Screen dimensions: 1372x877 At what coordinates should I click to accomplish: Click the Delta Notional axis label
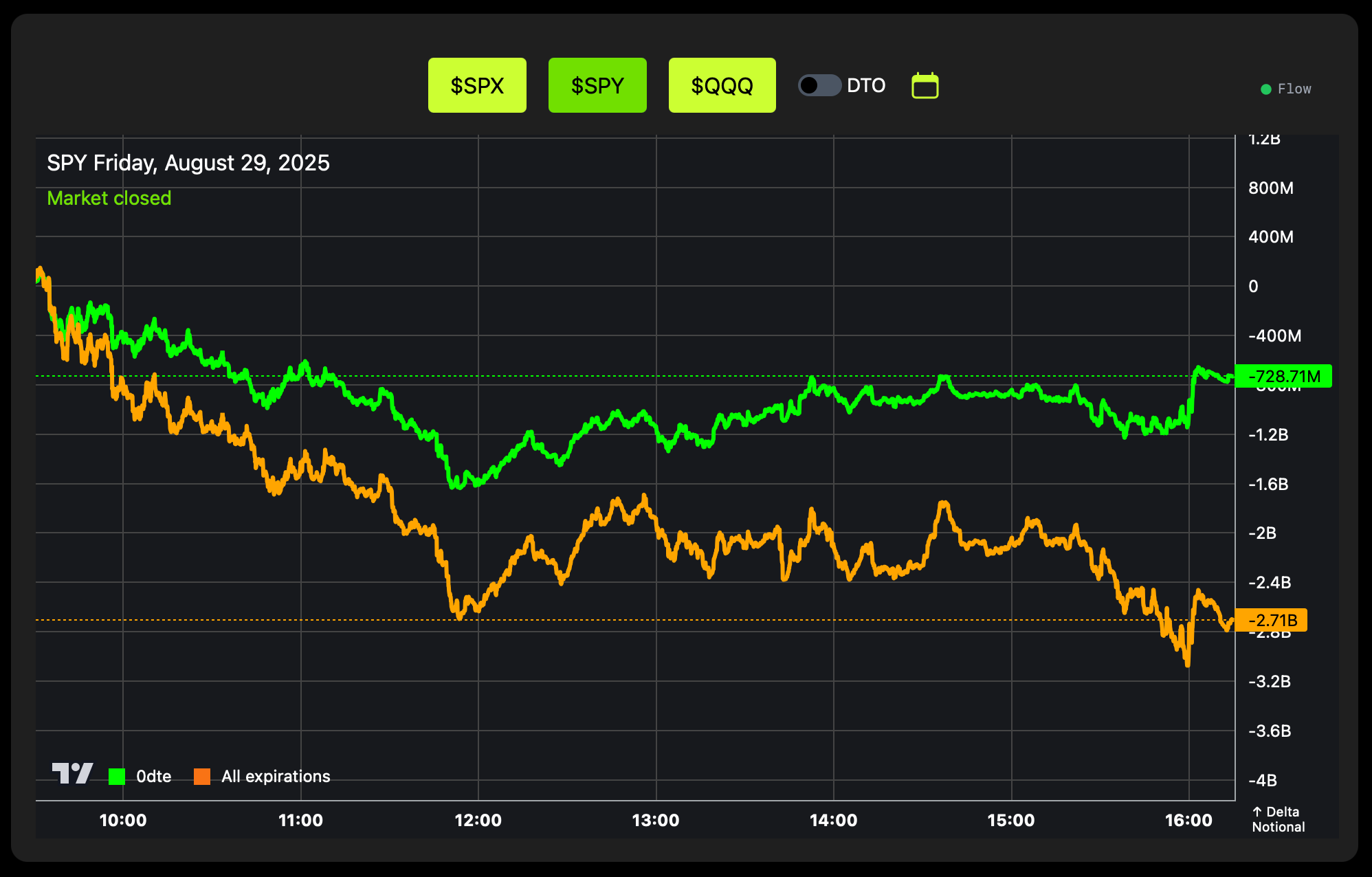[1278, 819]
